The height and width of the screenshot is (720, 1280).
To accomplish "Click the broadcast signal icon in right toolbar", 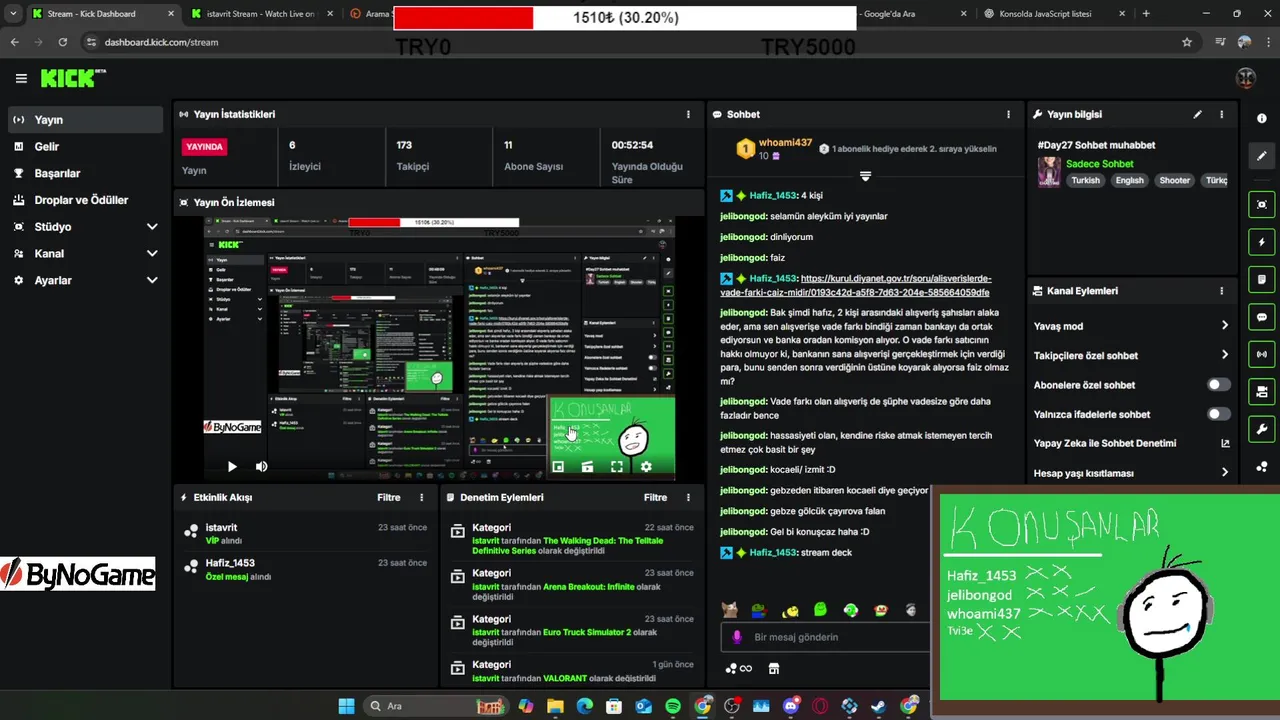I will 1262,354.
